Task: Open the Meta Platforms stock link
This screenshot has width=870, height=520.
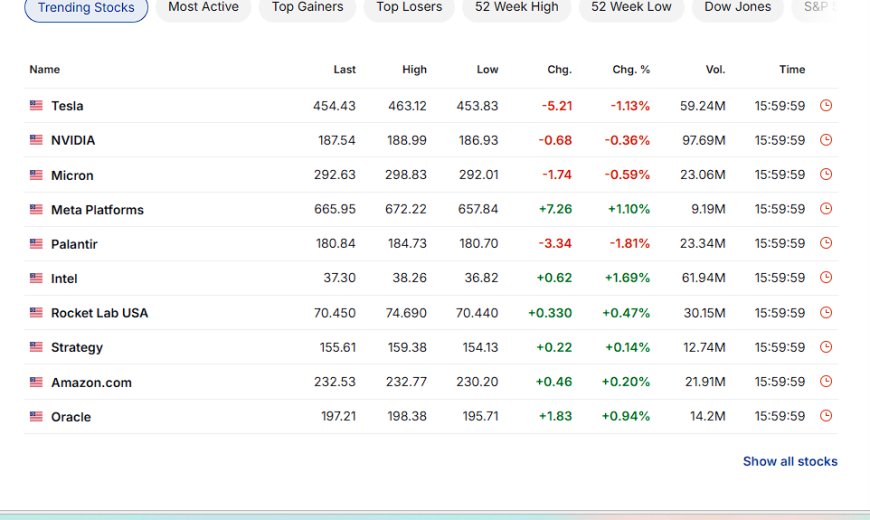Action: coord(97,210)
